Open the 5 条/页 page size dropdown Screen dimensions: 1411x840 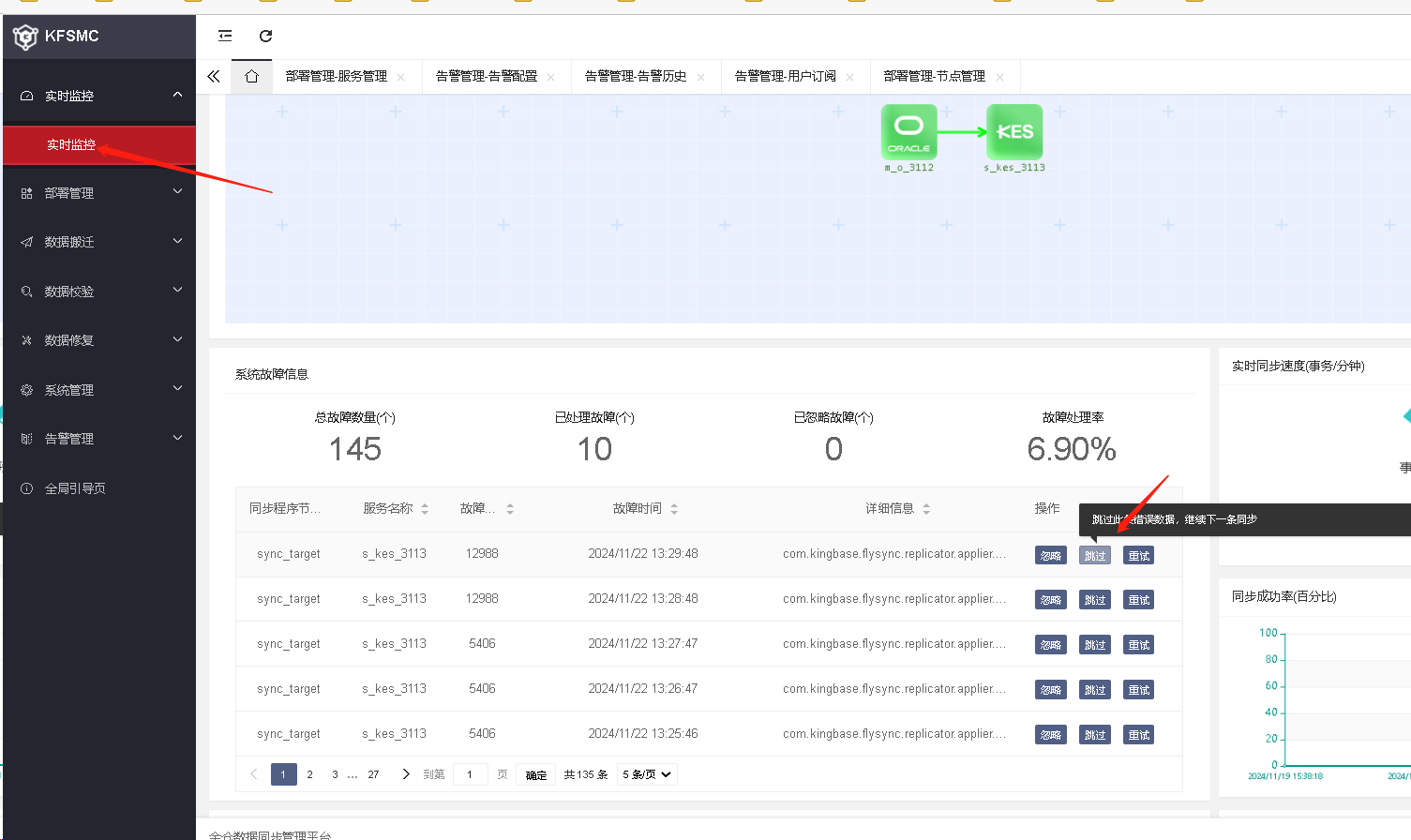point(647,774)
